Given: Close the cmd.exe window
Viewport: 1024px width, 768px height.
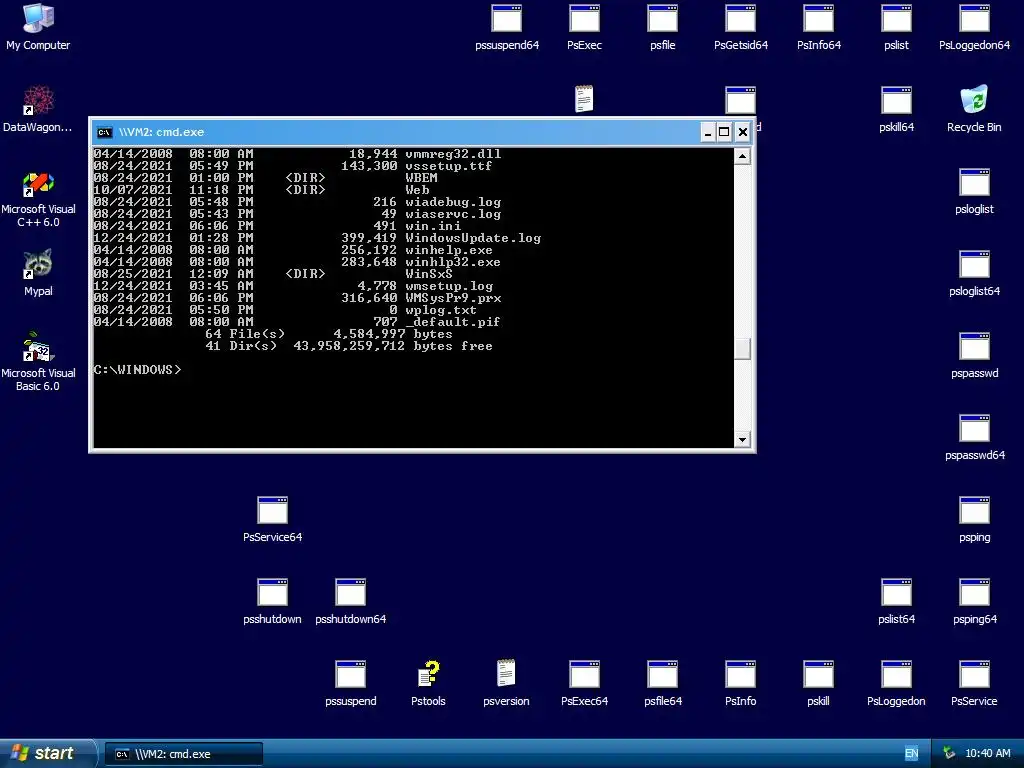Looking at the screenshot, I should (x=743, y=133).
